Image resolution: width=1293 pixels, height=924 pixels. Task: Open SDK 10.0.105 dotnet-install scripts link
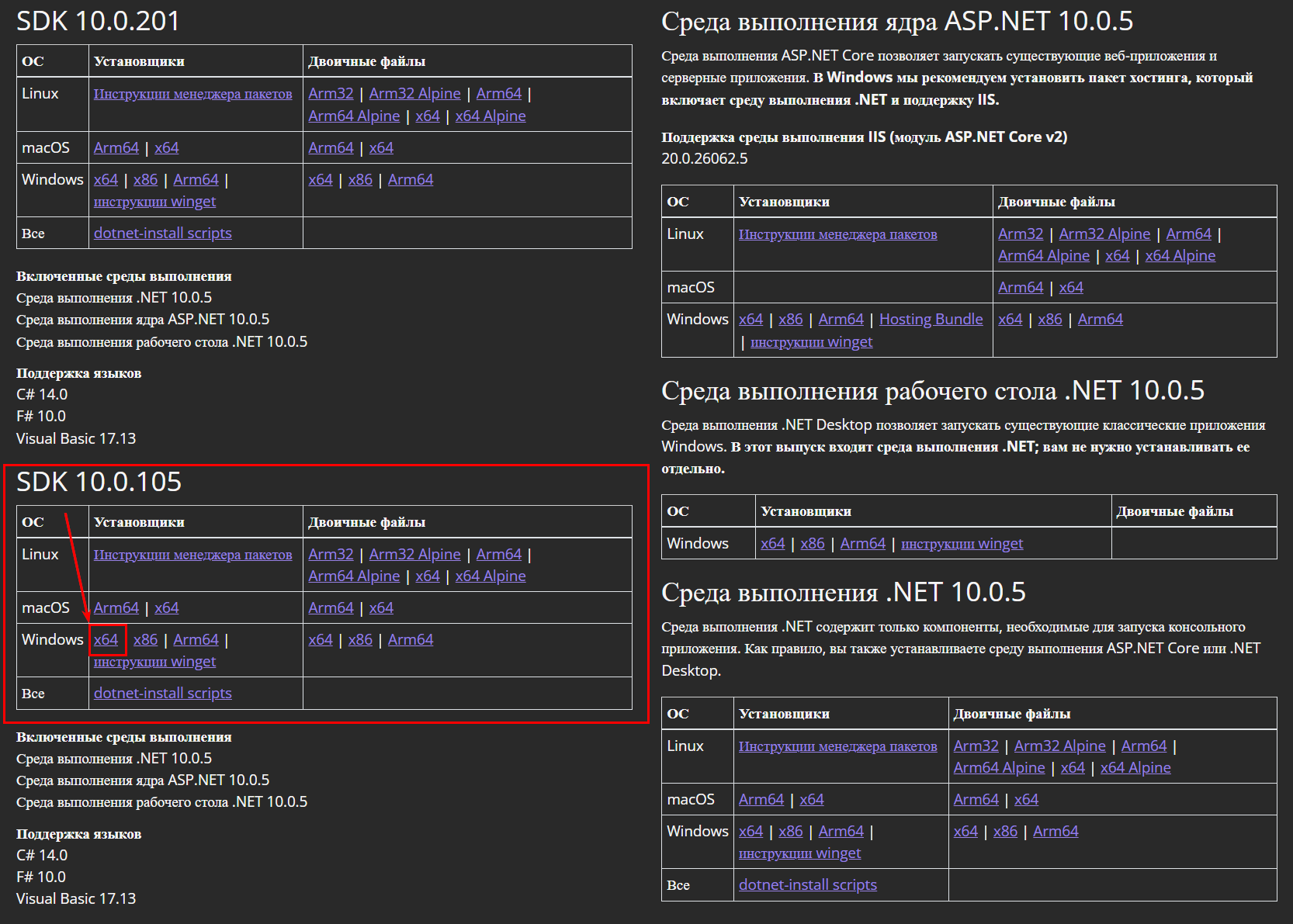pos(163,694)
